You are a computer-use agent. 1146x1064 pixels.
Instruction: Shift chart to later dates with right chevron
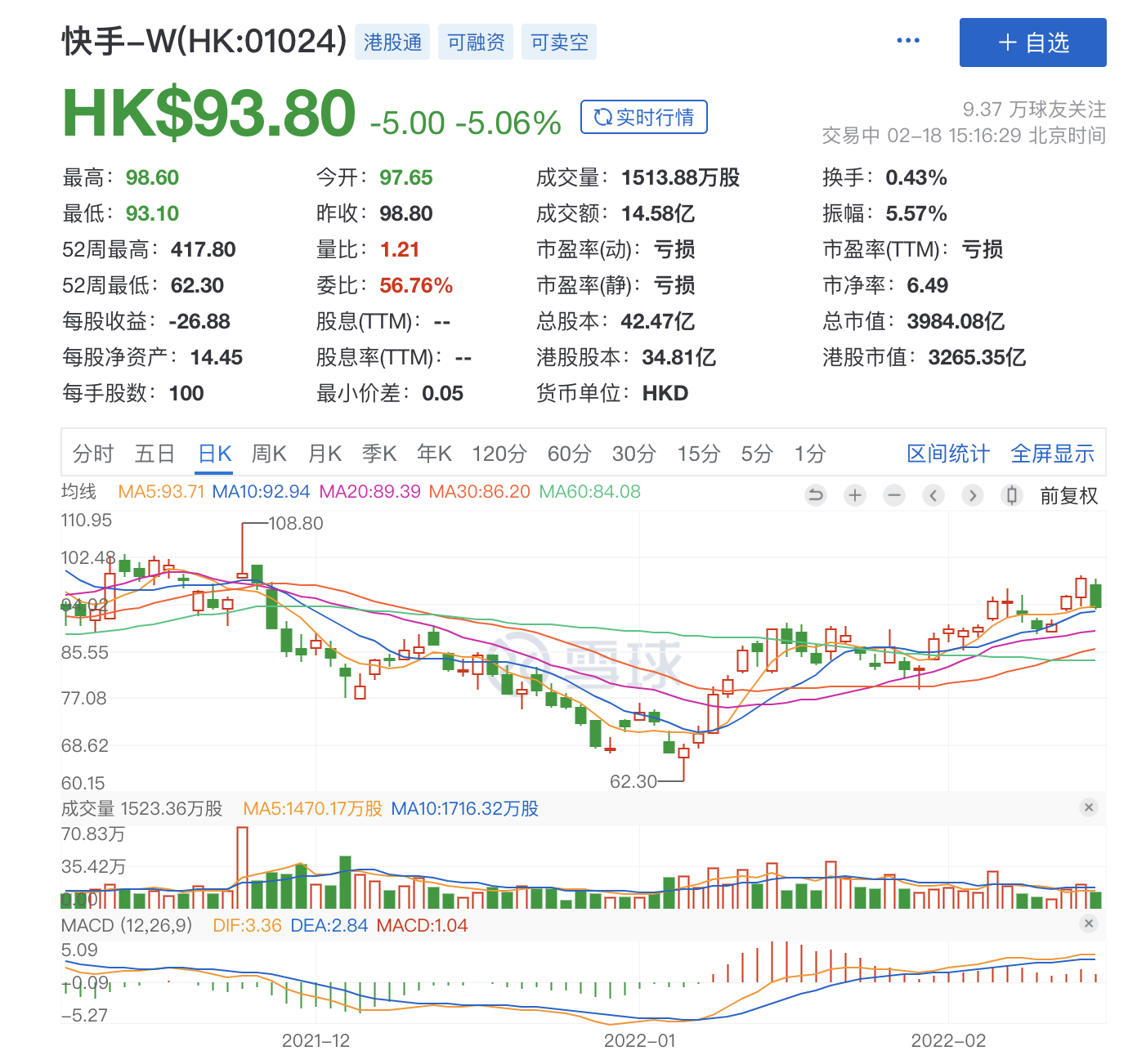pyautogui.click(x=973, y=495)
